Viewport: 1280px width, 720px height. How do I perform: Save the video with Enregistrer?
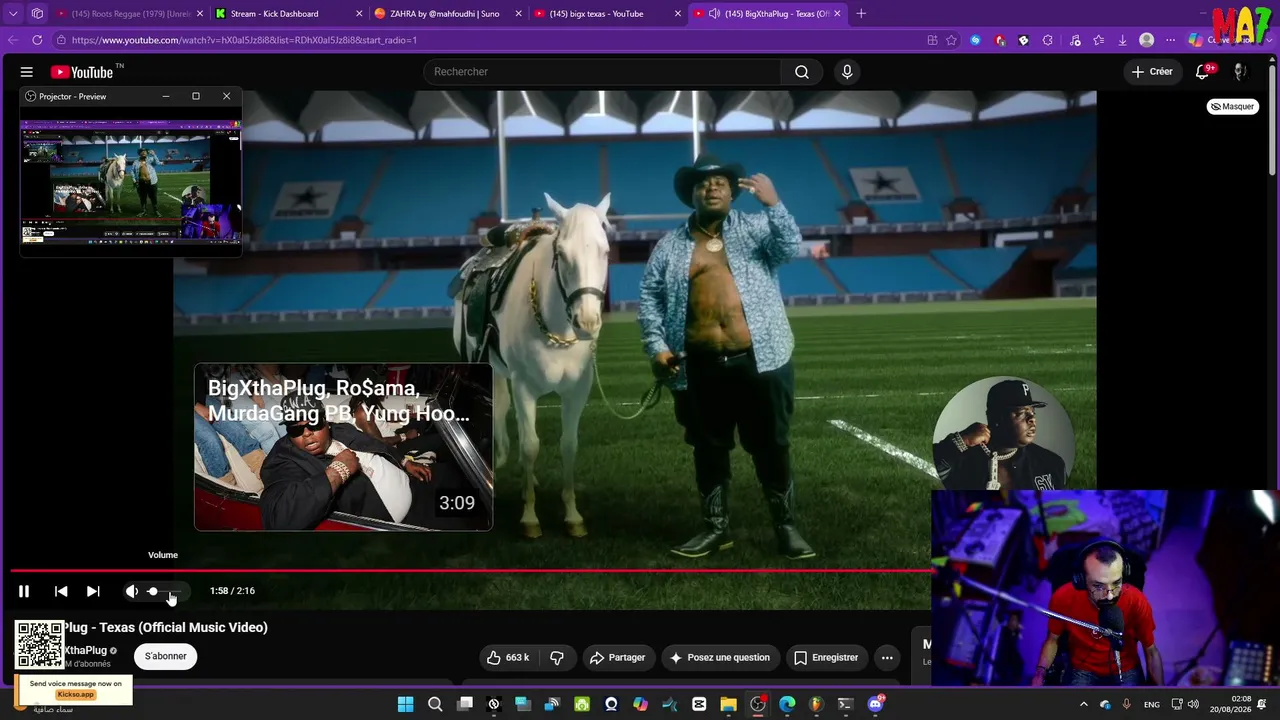click(826, 657)
